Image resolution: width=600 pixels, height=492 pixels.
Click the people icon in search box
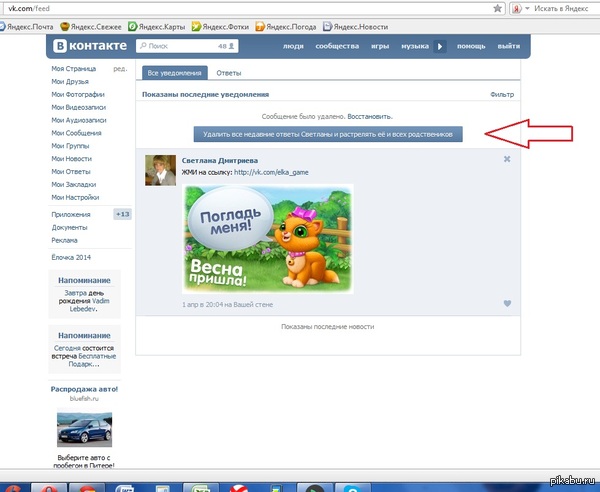[x=232, y=46]
